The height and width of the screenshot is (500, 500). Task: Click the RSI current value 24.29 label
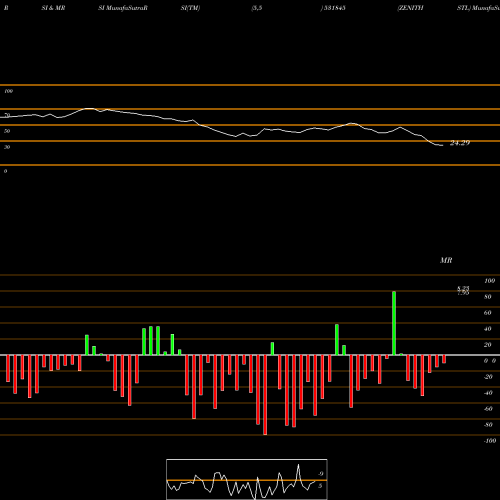(x=460, y=143)
